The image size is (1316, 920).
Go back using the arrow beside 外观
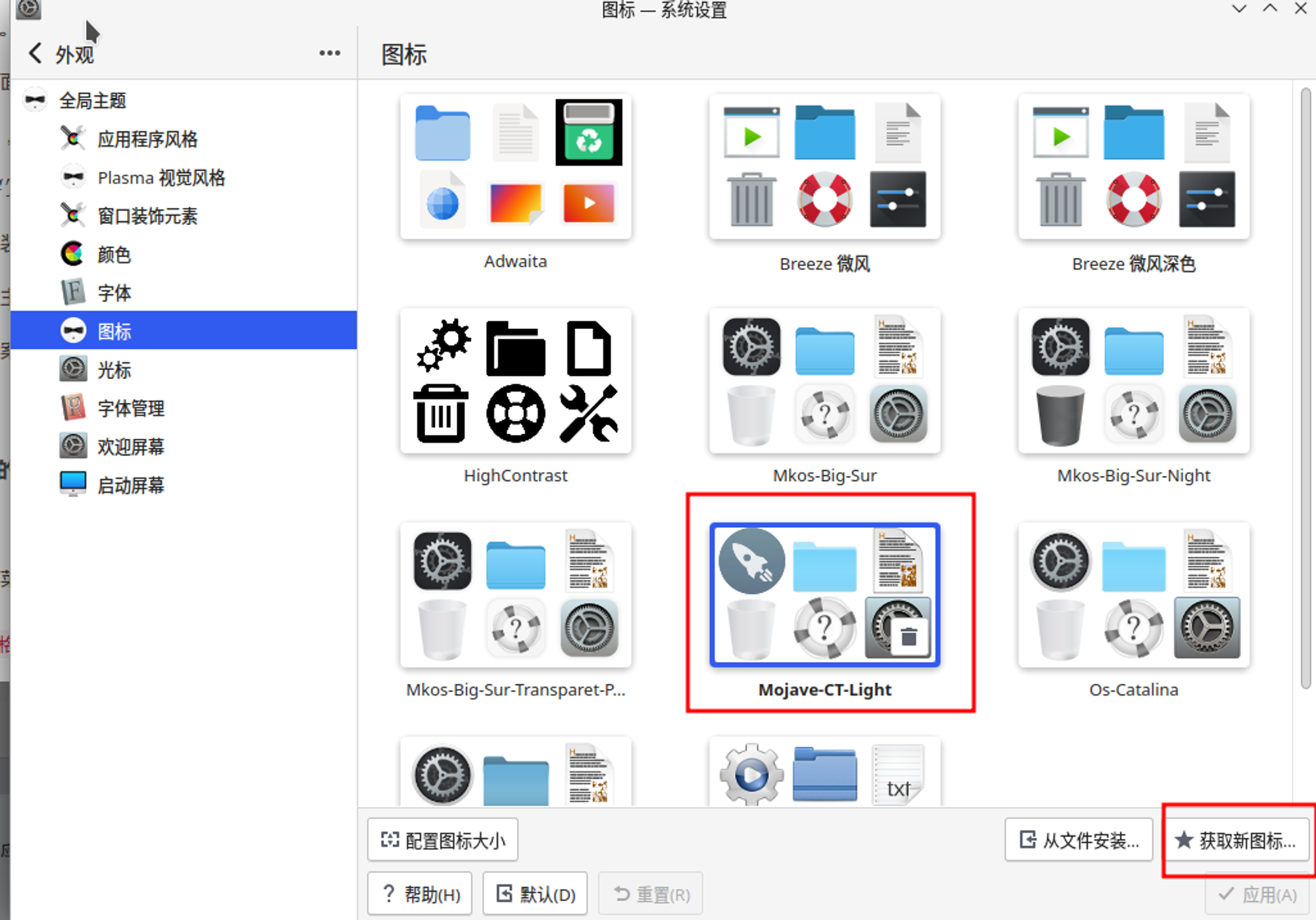(x=36, y=53)
